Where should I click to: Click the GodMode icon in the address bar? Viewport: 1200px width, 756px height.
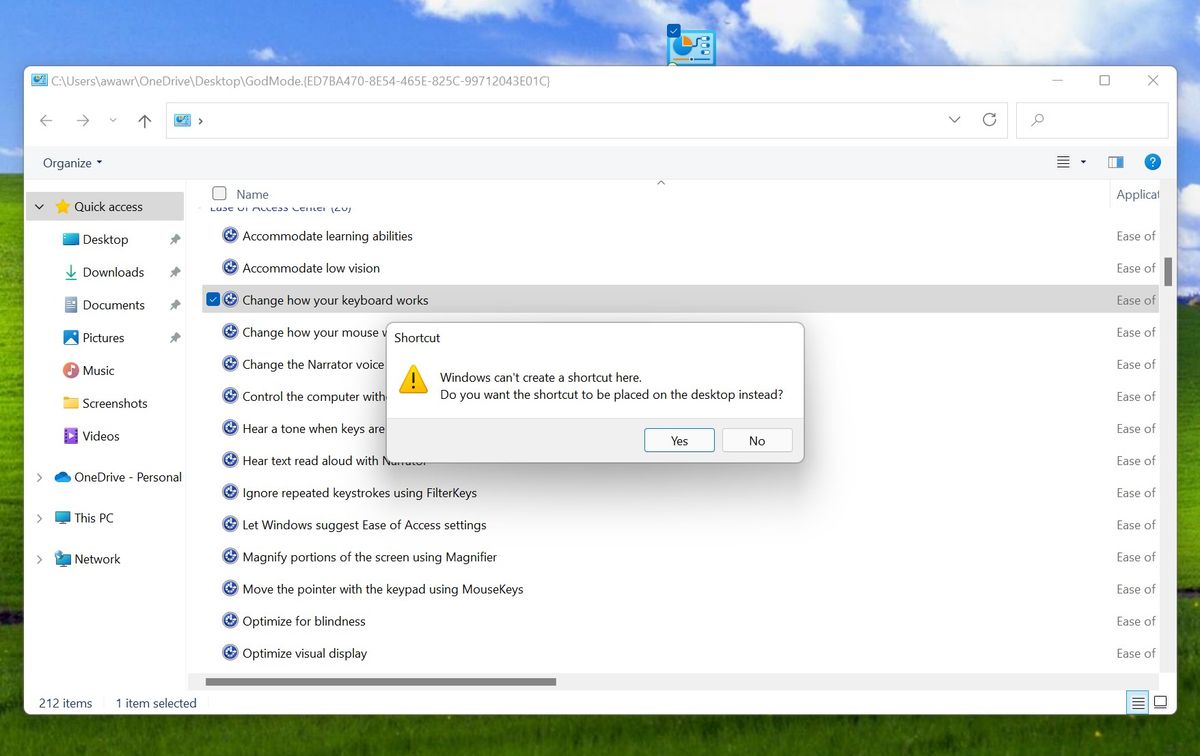[184, 119]
